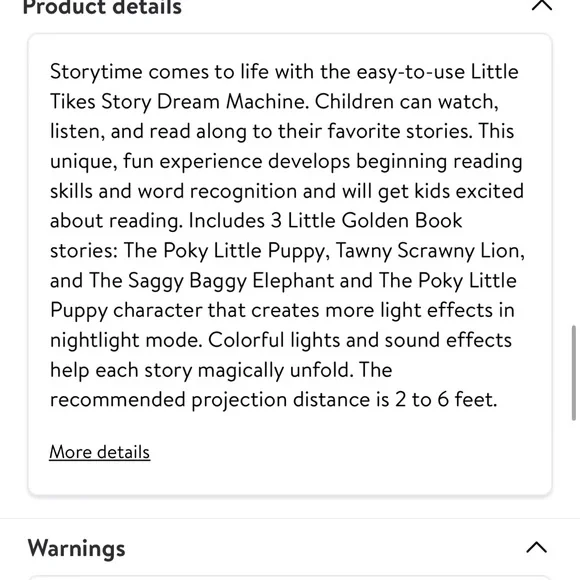Click the text Colorful lights and sound effects
Screen dimensions: 580x580
pyautogui.click(x=360, y=340)
